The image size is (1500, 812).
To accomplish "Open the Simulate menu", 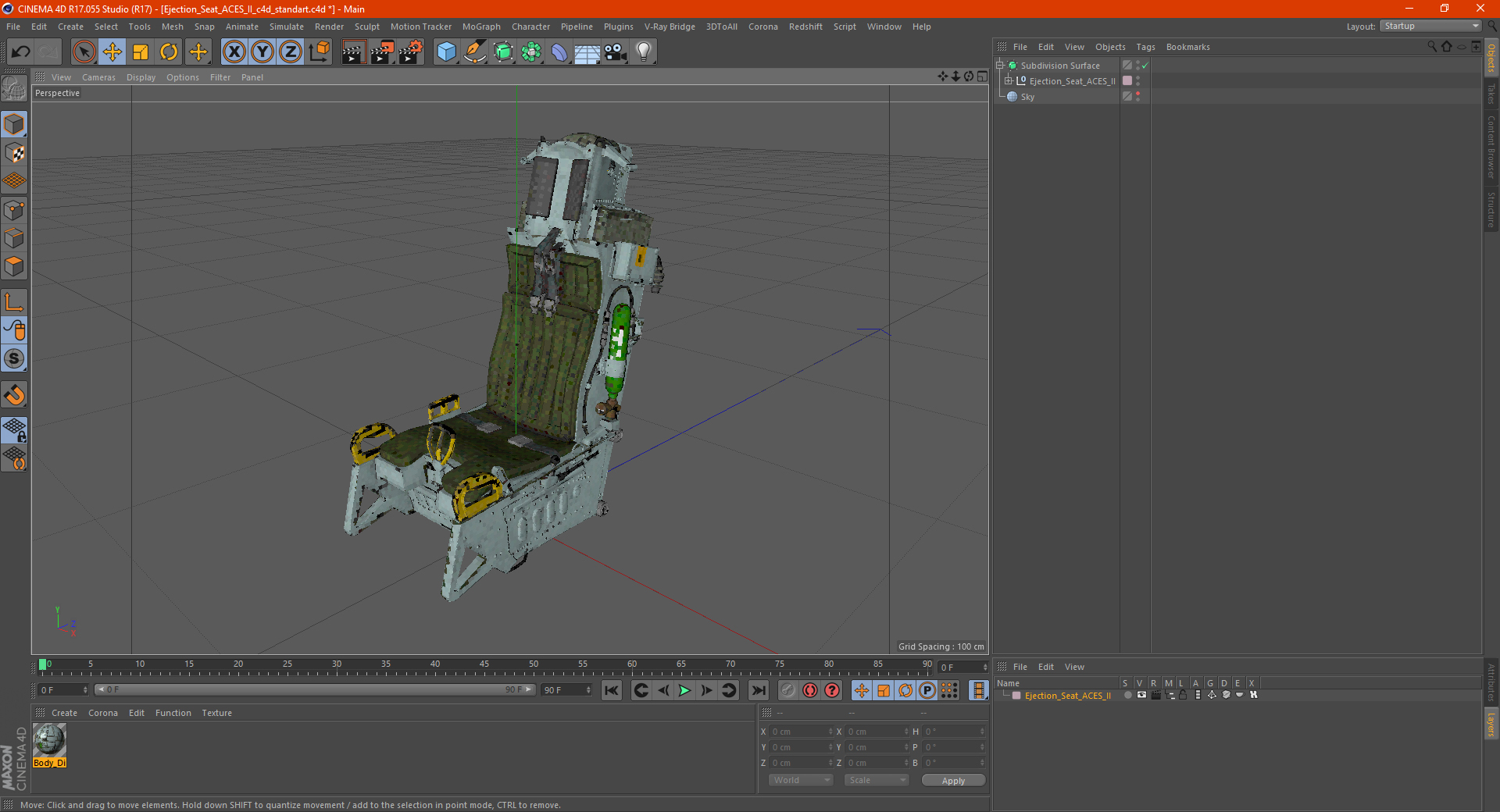I will [287, 27].
